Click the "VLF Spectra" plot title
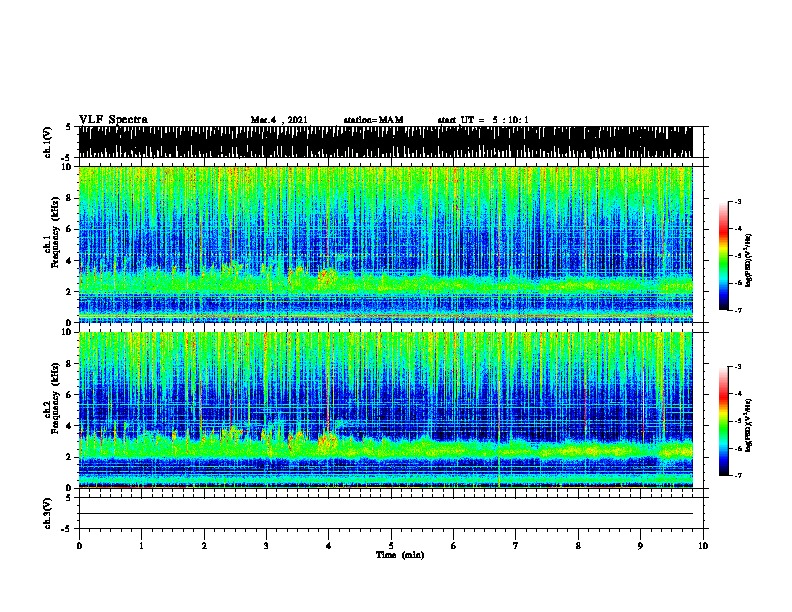Screen dimensions: 792x612 (113, 120)
